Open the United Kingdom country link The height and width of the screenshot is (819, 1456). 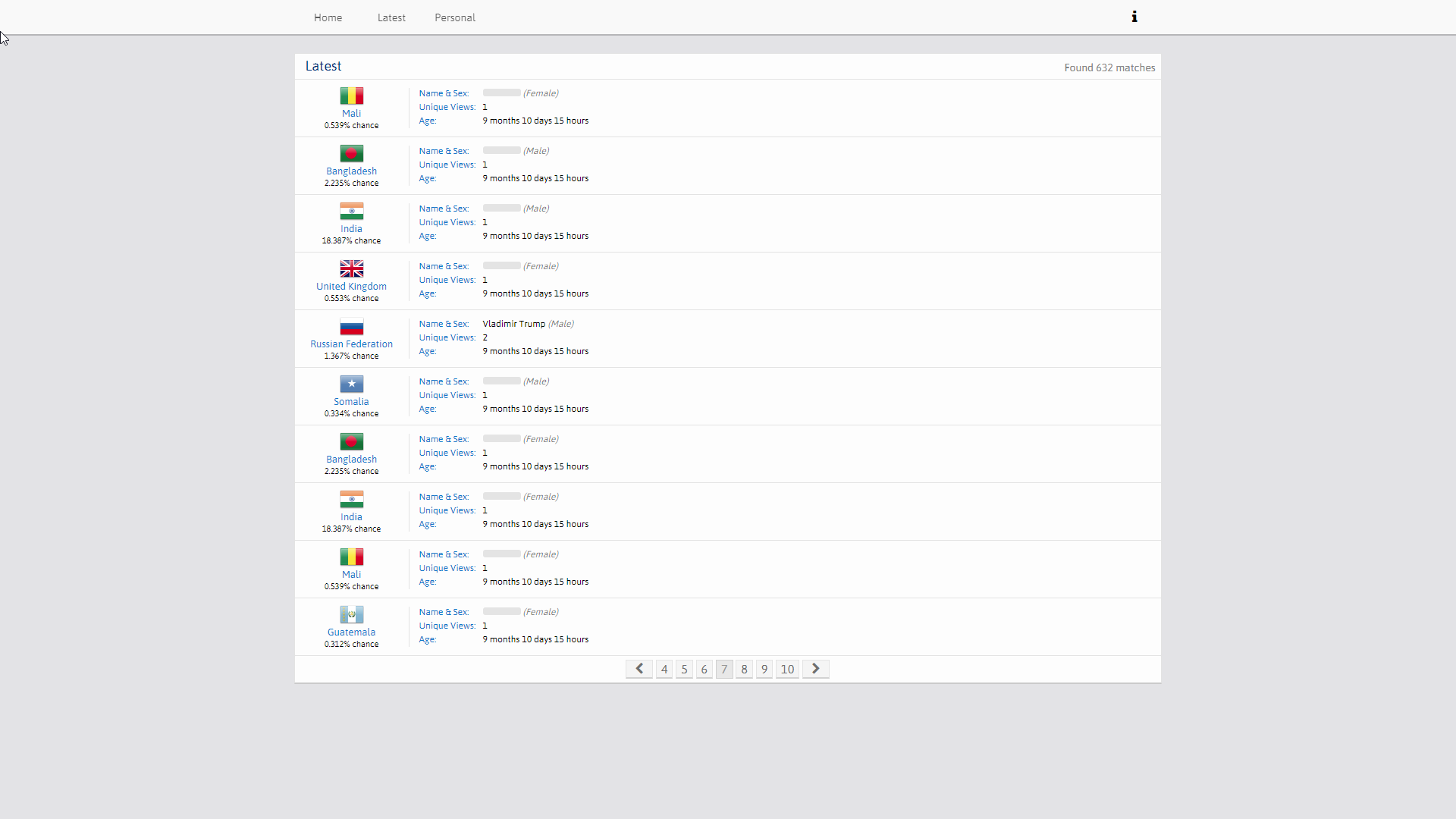tap(351, 286)
